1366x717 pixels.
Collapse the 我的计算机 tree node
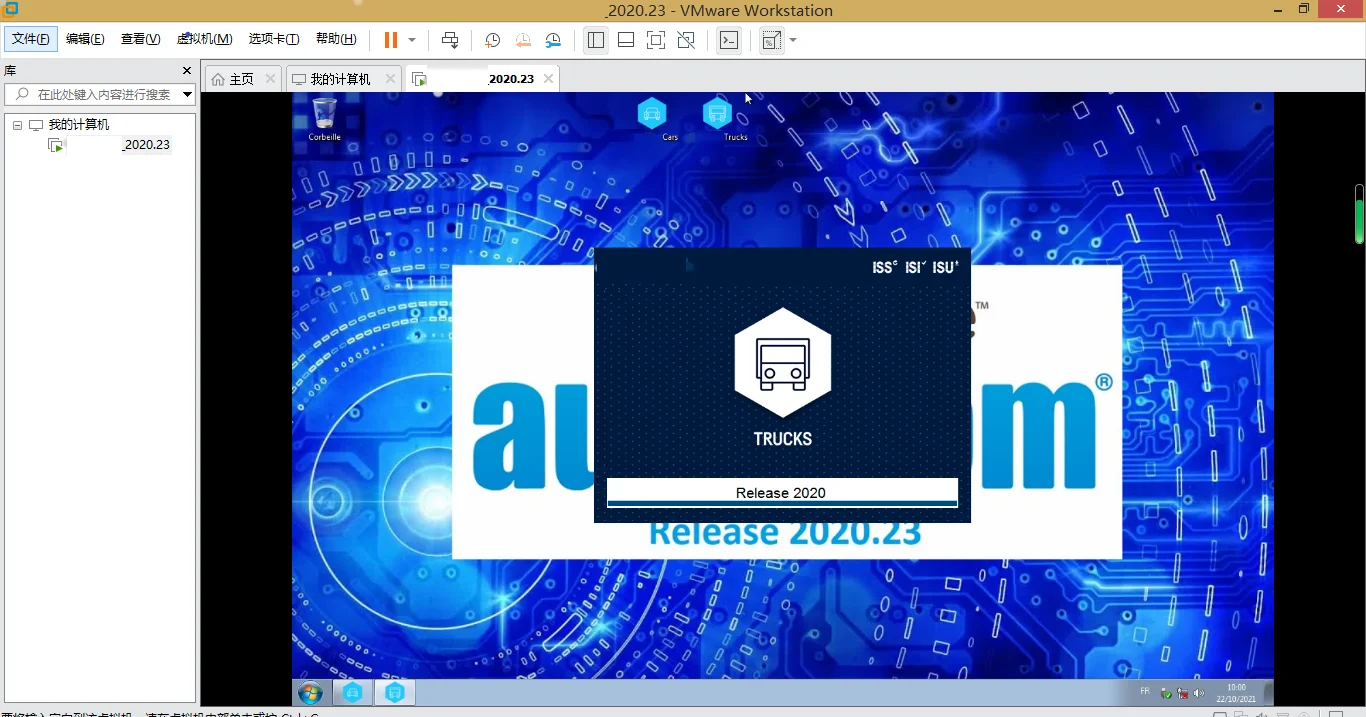pyautogui.click(x=17, y=125)
